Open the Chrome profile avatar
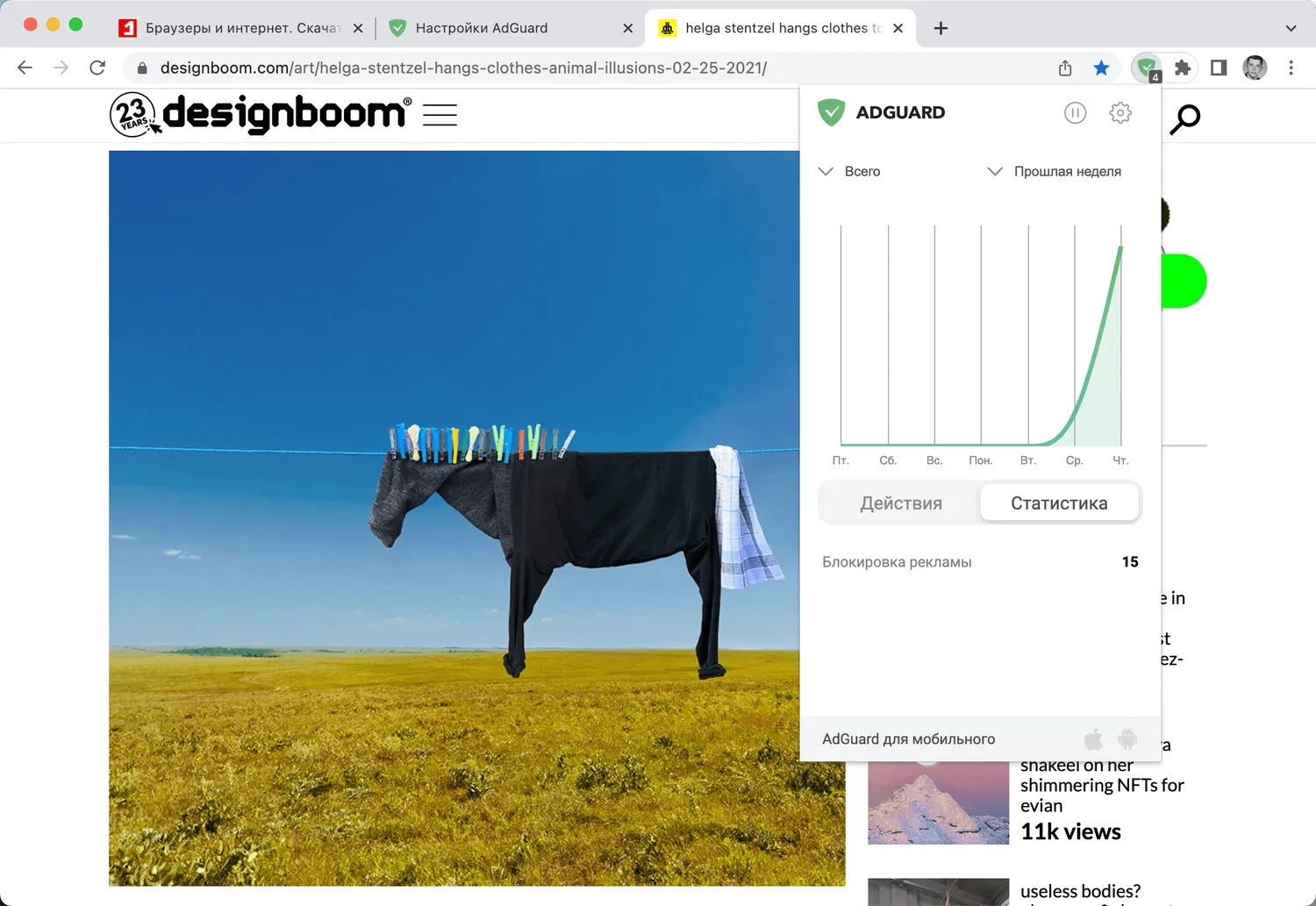Screen dimensions: 1316x906 coord(1255,68)
